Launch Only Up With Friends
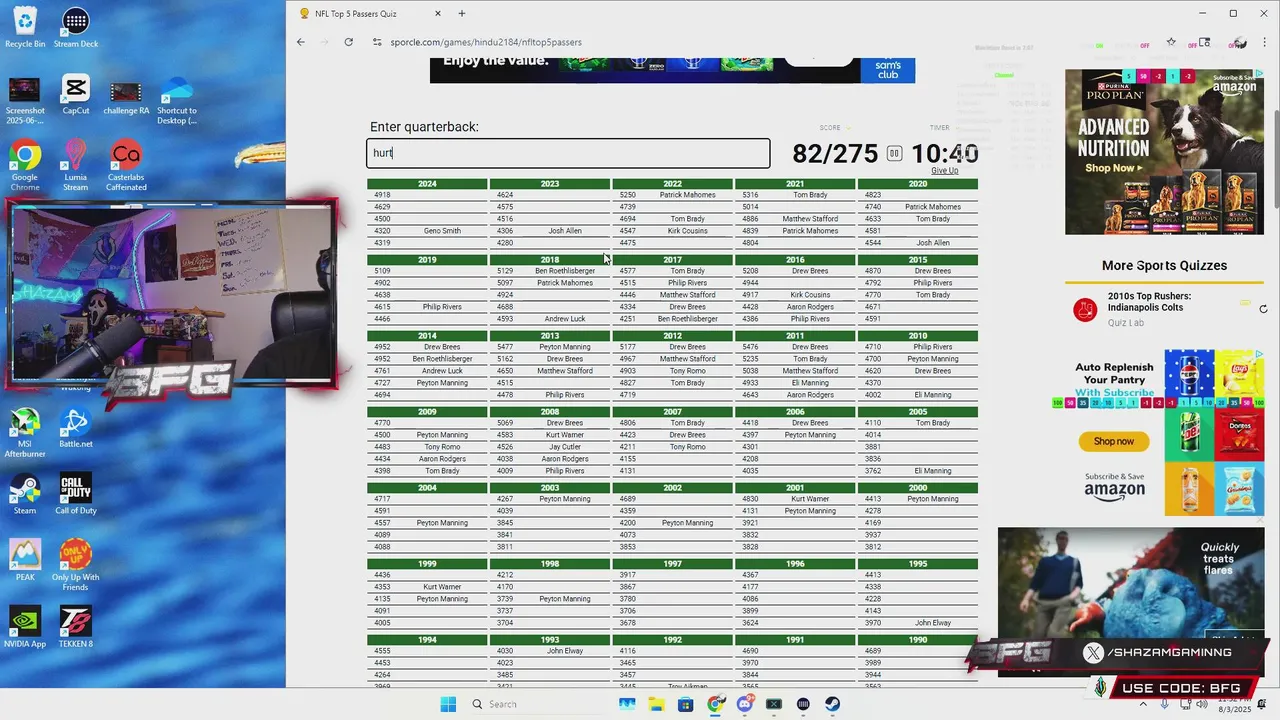Image resolution: width=1280 pixels, height=720 pixels. pyautogui.click(x=75, y=566)
